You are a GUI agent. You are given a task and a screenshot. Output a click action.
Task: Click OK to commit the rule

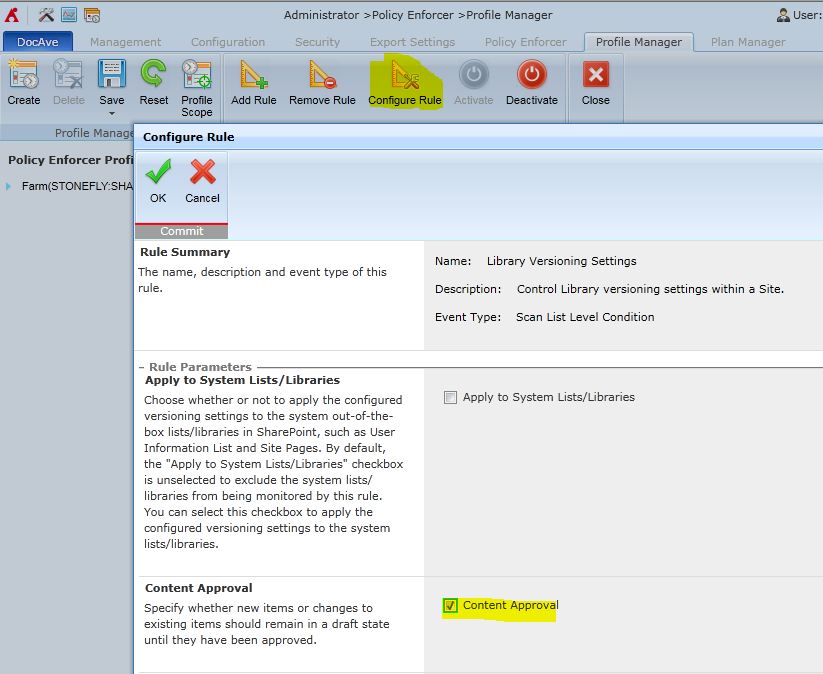point(158,180)
